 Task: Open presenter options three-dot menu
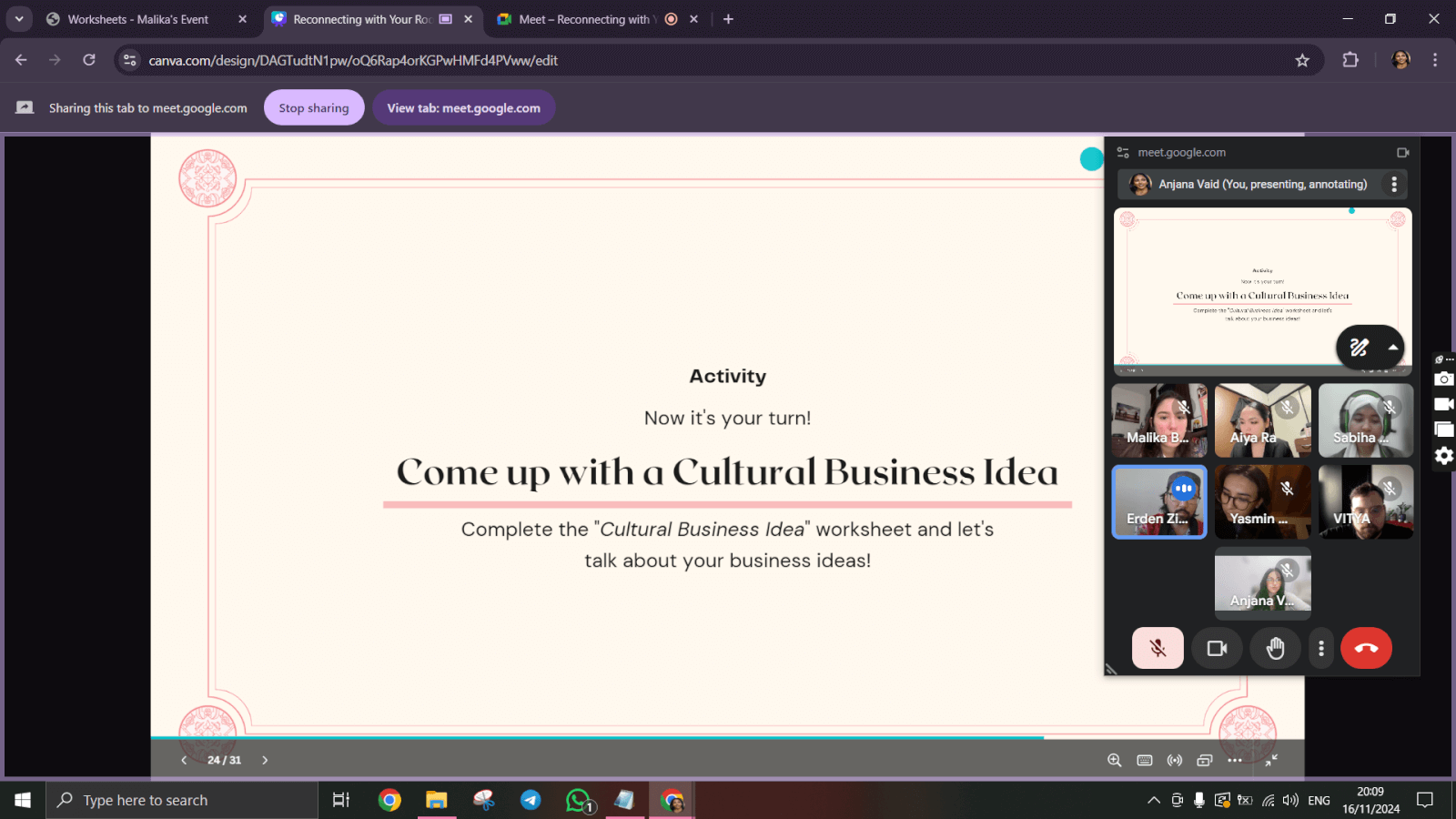click(1394, 184)
